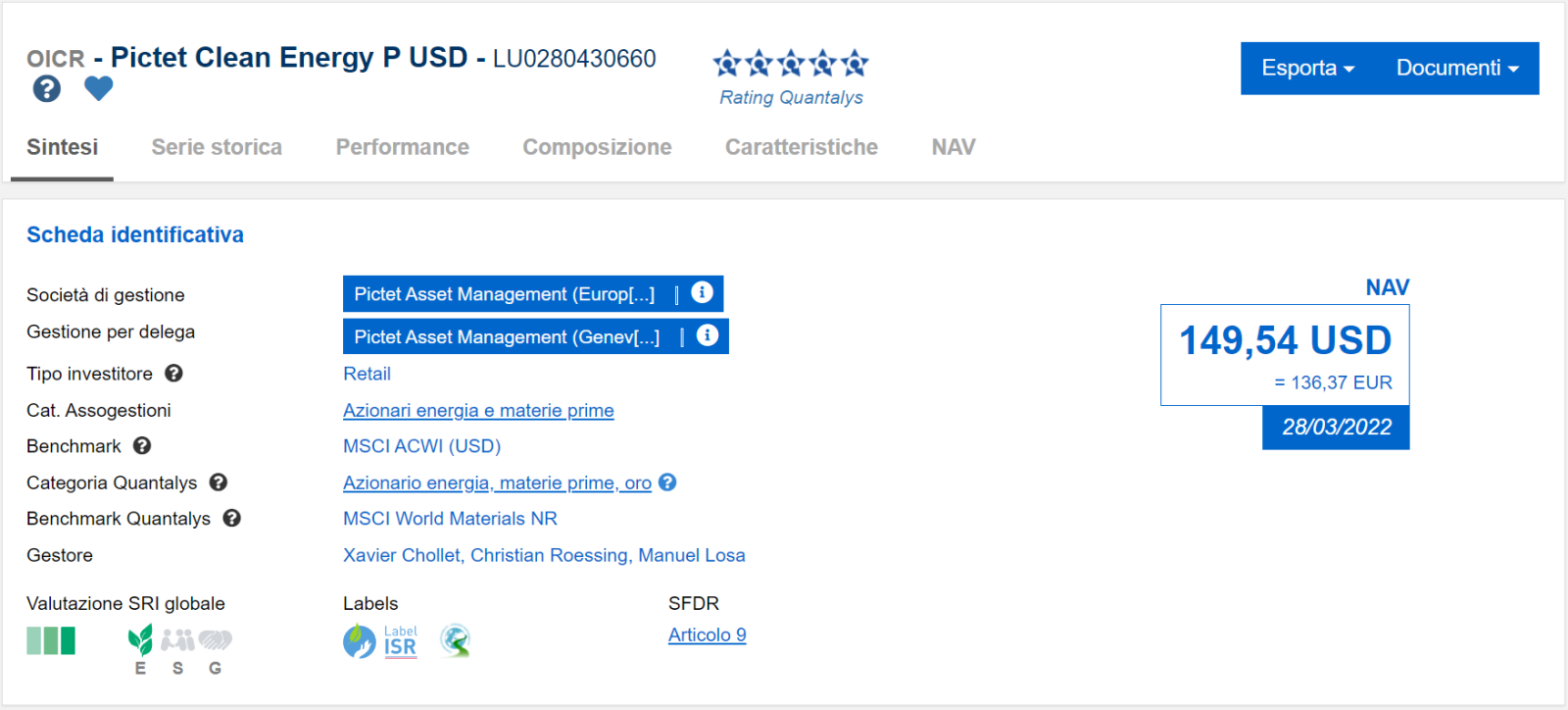Click help icon next to Categoria Quantalys label
Image resolution: width=1568 pixels, height=710 pixels.
219,482
